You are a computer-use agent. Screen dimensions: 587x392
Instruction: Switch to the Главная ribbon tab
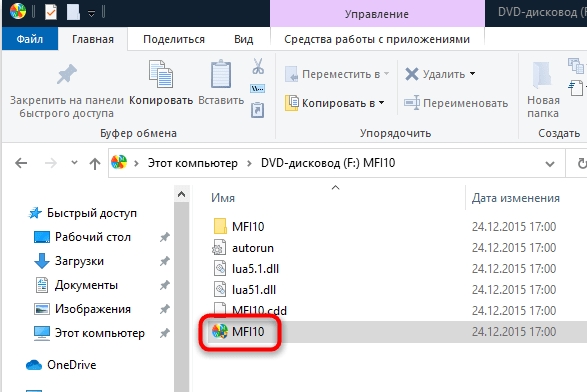click(x=93, y=39)
